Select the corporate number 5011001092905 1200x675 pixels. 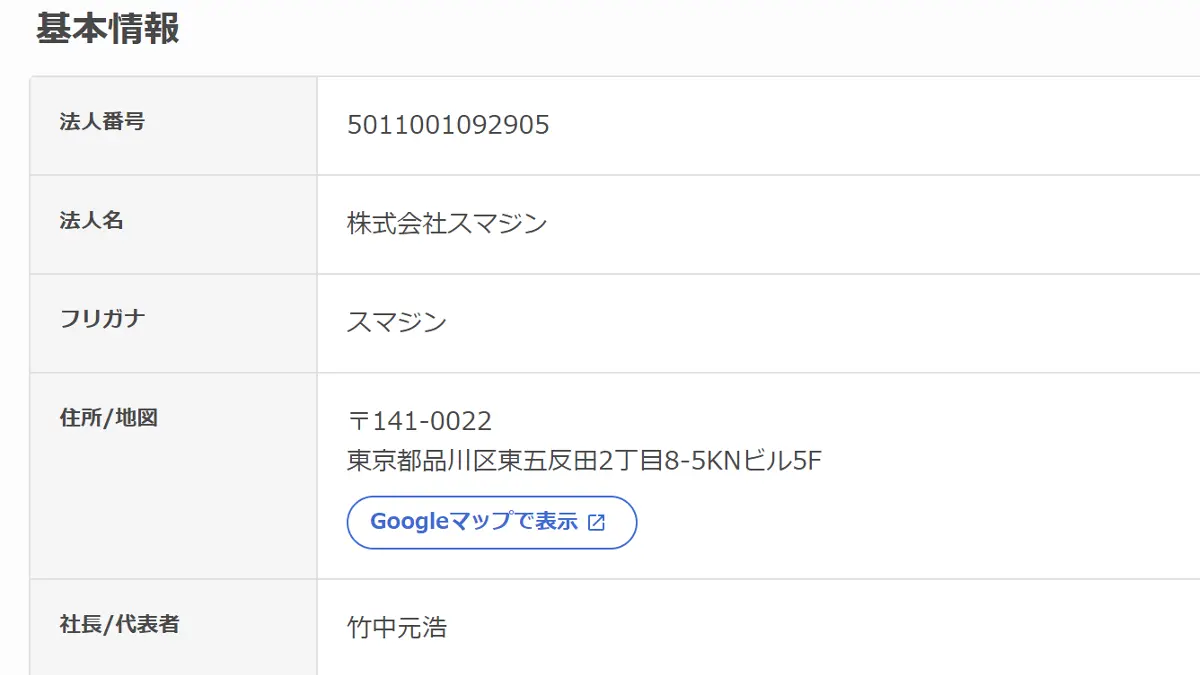[x=448, y=125]
